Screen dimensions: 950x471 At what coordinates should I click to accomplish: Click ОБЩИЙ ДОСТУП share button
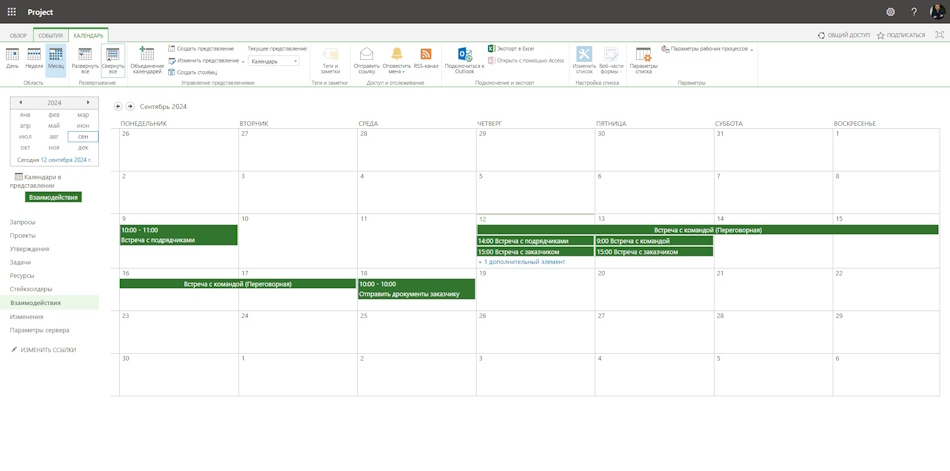point(844,35)
